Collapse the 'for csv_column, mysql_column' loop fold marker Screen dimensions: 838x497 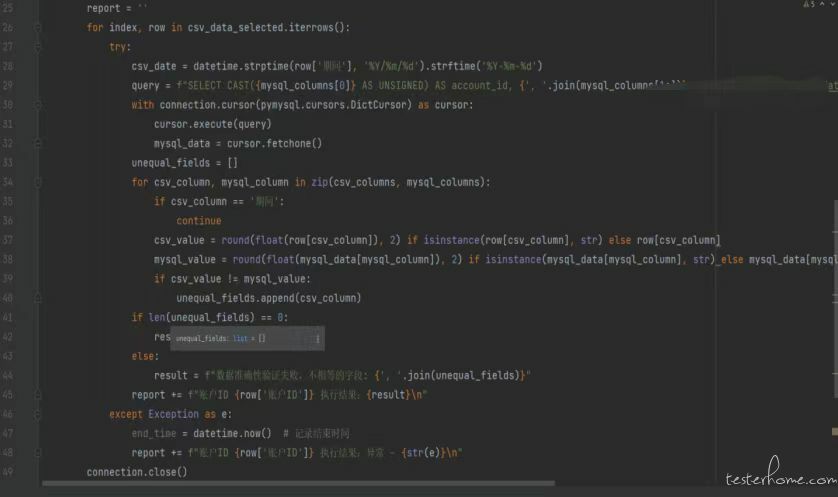37,182
